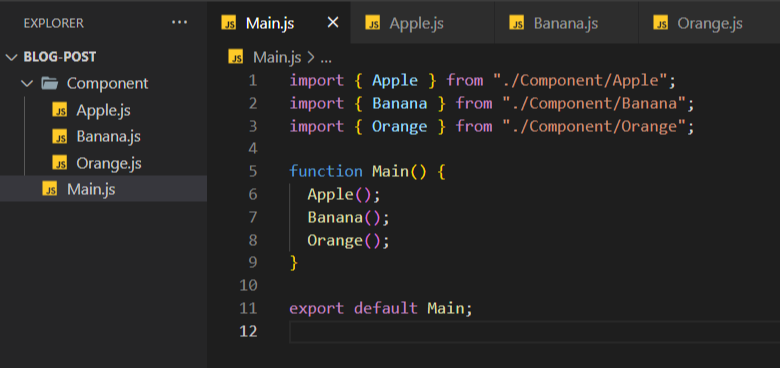
Task: Click the Component folder icon
Action: pos(49,83)
